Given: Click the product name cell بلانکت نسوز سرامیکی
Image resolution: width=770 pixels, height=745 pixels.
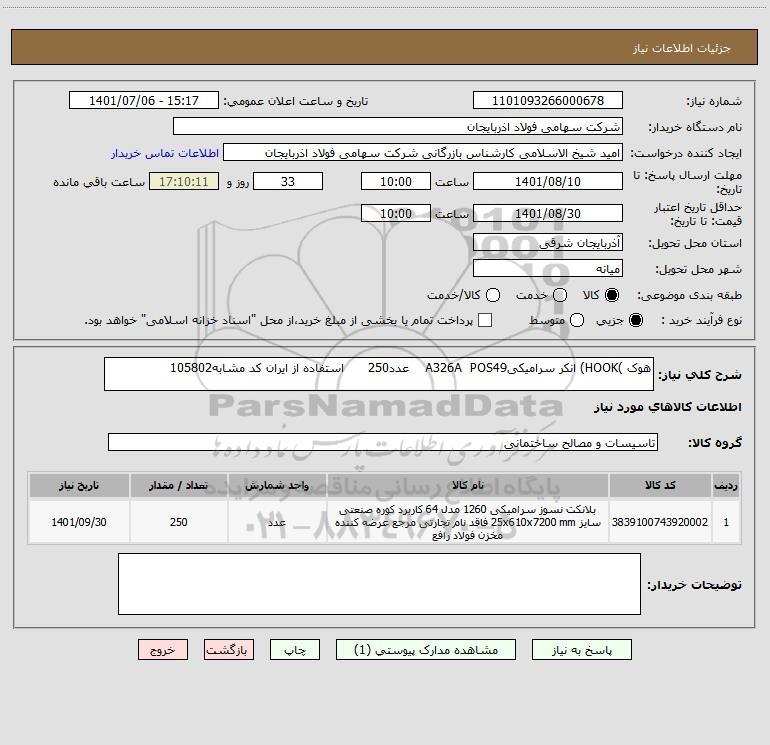Looking at the screenshot, I should (468, 522).
